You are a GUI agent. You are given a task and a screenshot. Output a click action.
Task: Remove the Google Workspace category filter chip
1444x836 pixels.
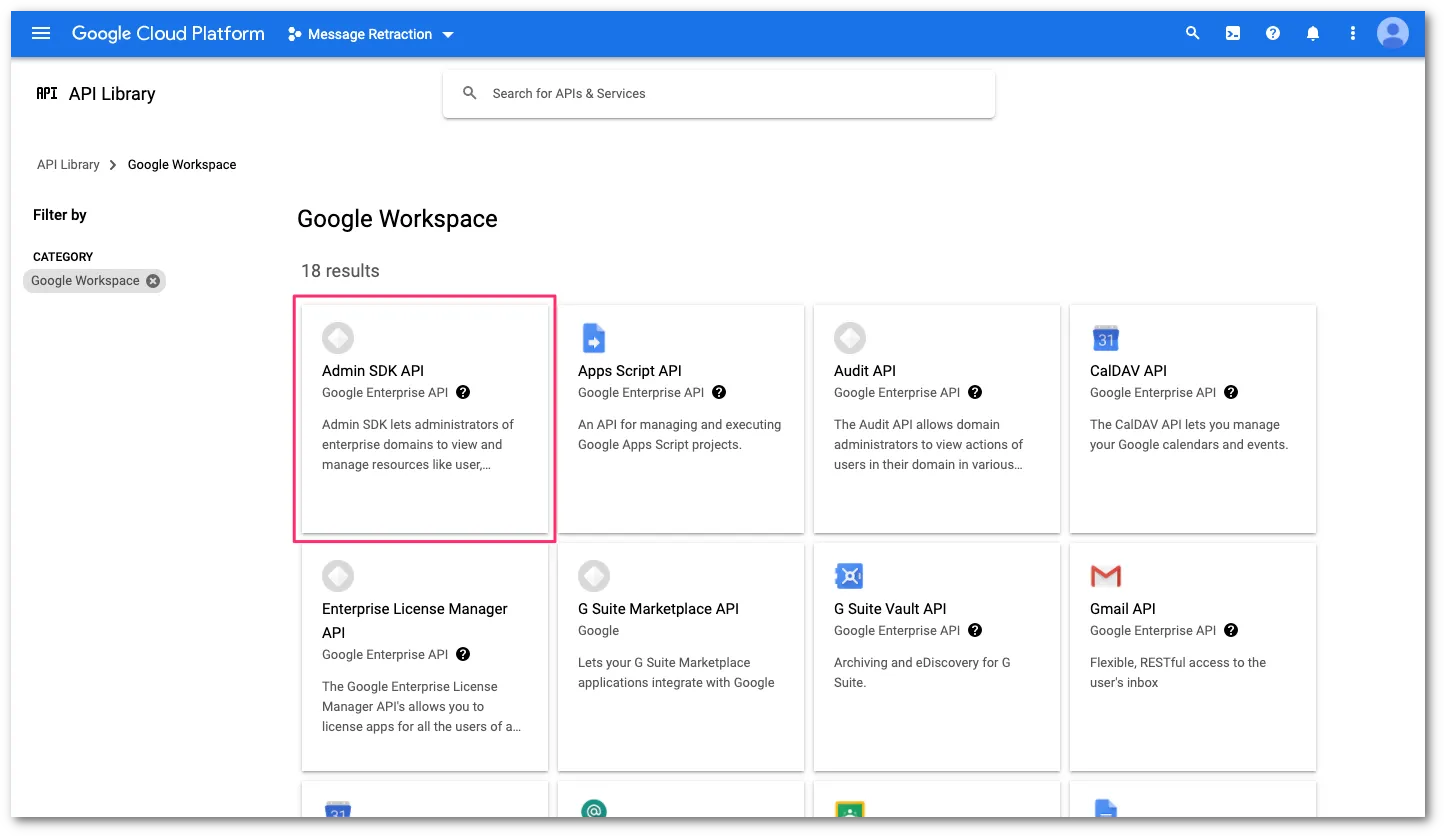(153, 281)
